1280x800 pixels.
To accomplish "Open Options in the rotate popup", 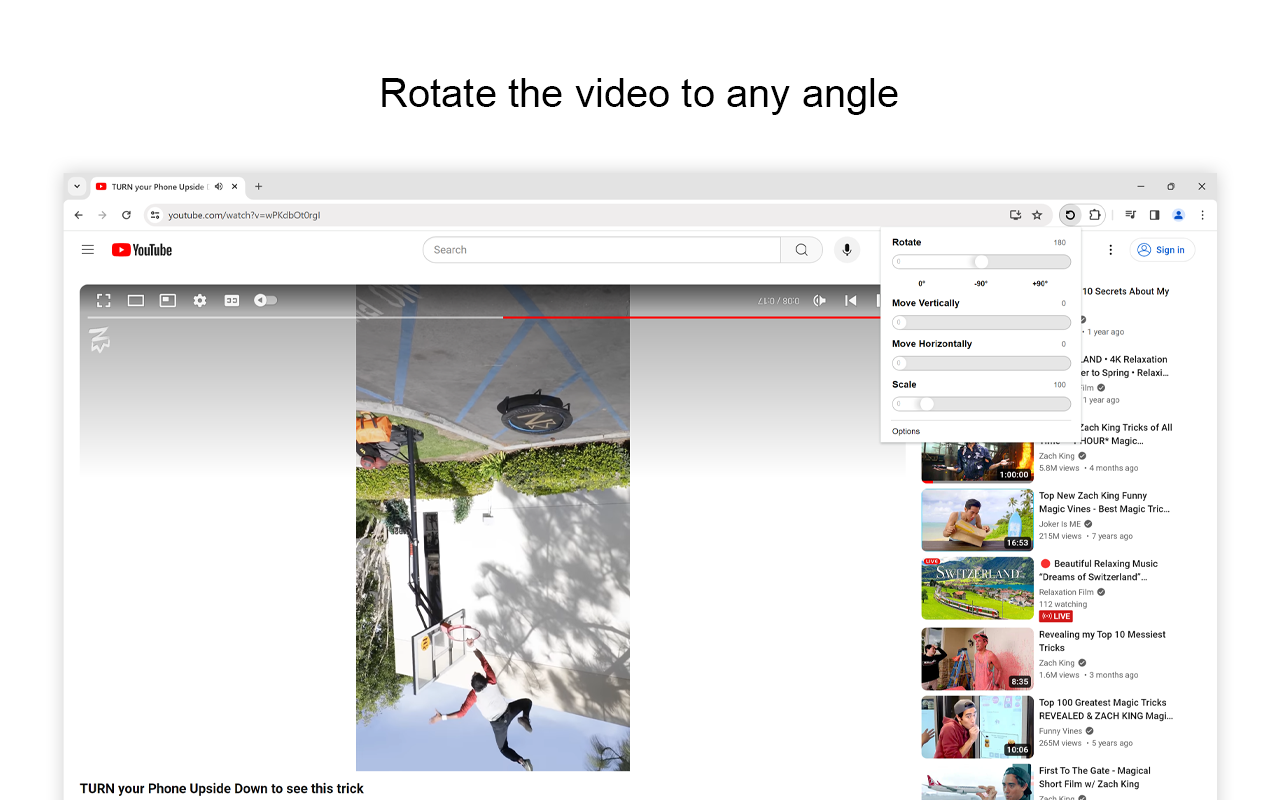I will 905,431.
